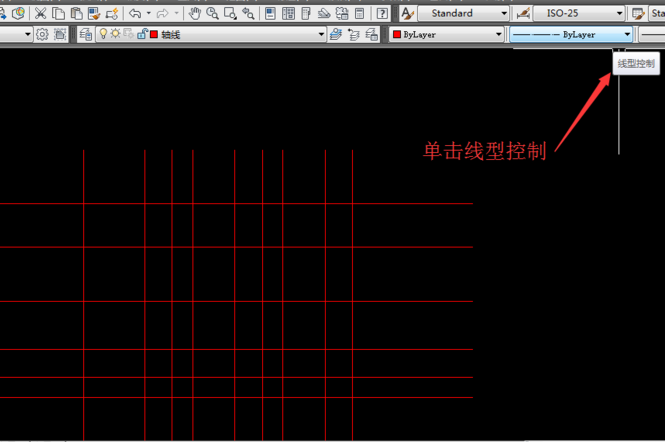Open the 轴线 layer dropdown list
Image resolution: width=665 pixels, height=442 pixels.
pyautogui.click(x=321, y=34)
